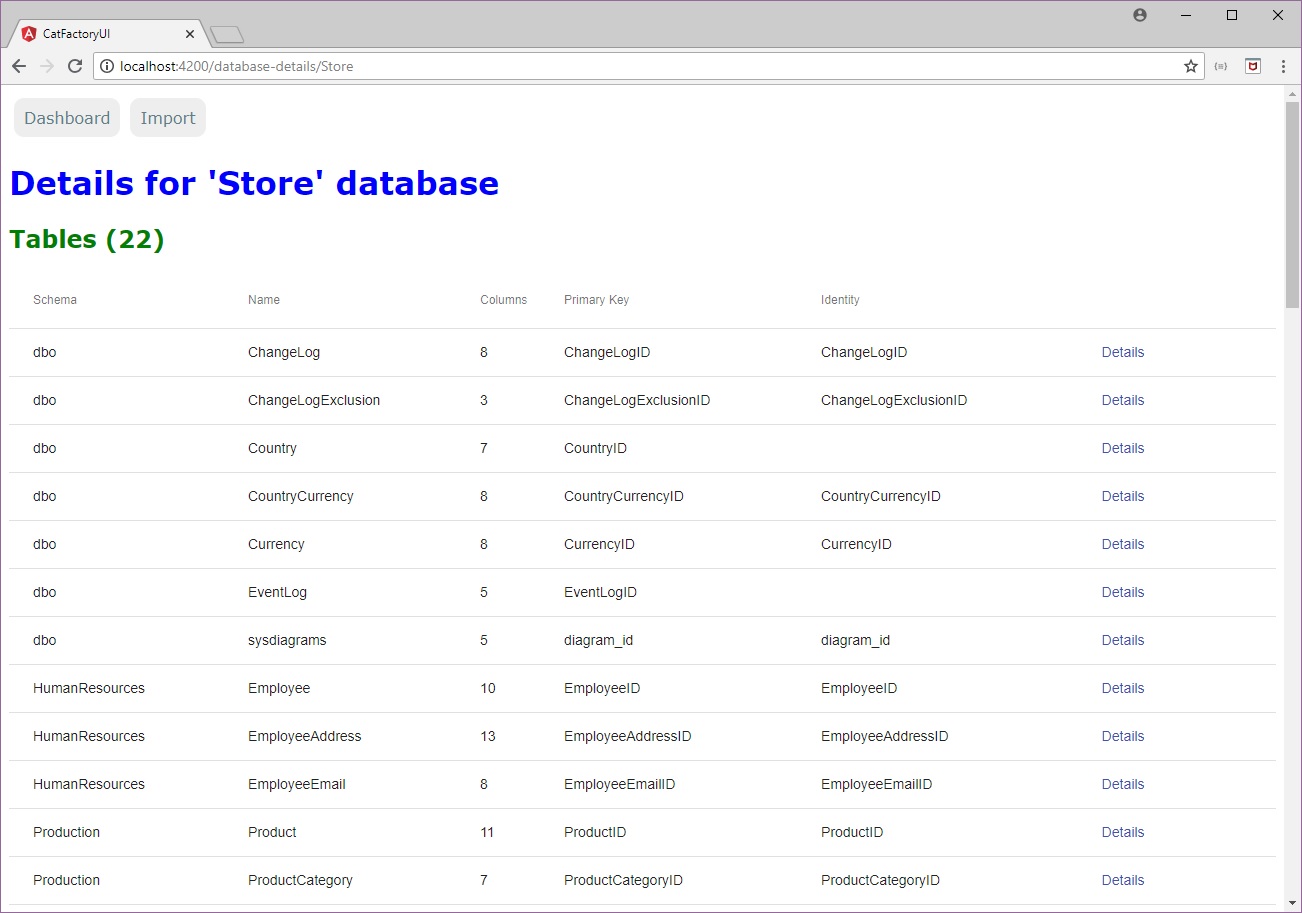Screen dimensions: 1302x913
Task: Go to the Dashboard page
Action: tap(67, 118)
